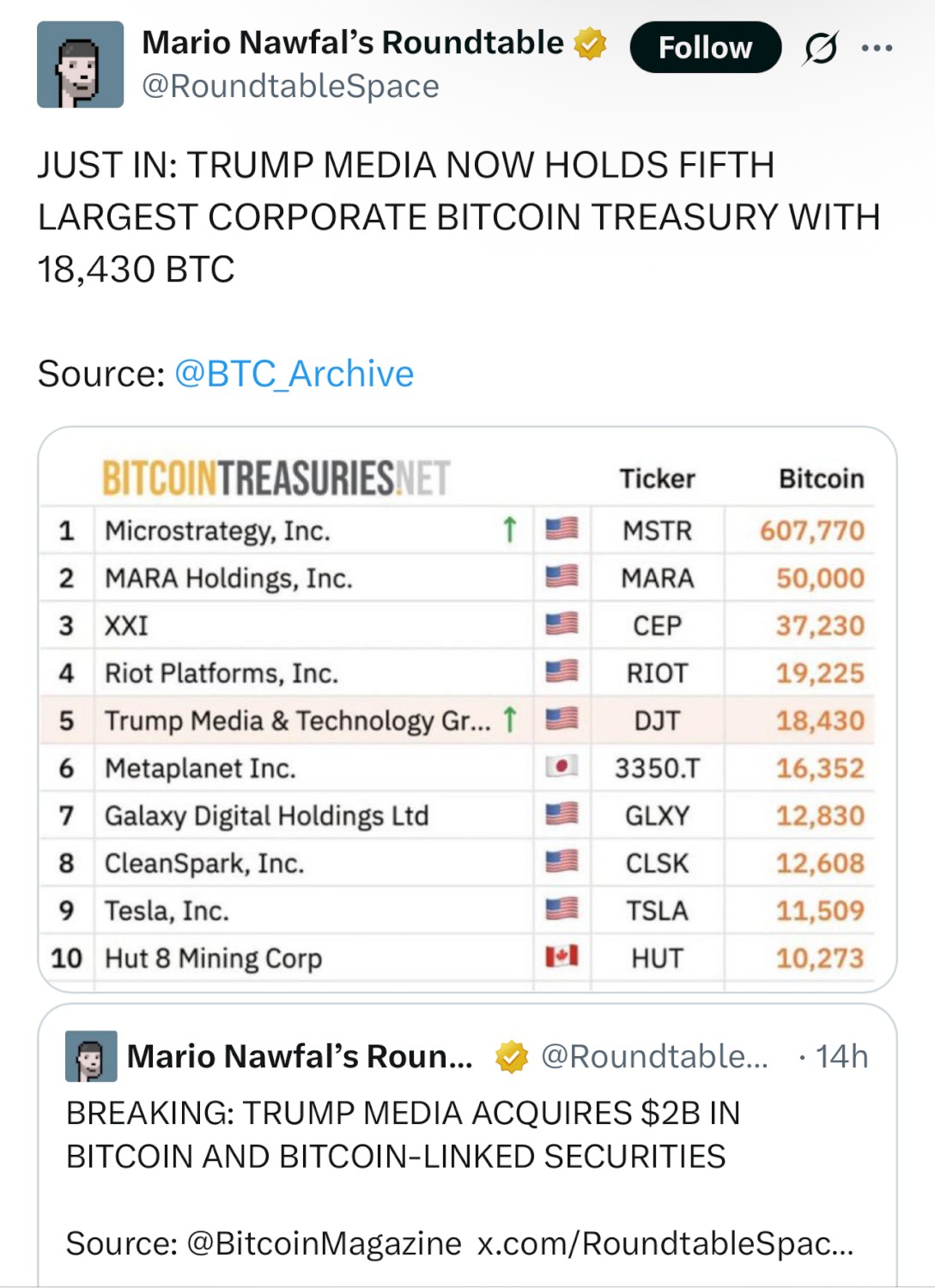This screenshot has height=1288, width=935.
Task: Open the Grok slash-circle icon
Action: [820, 48]
